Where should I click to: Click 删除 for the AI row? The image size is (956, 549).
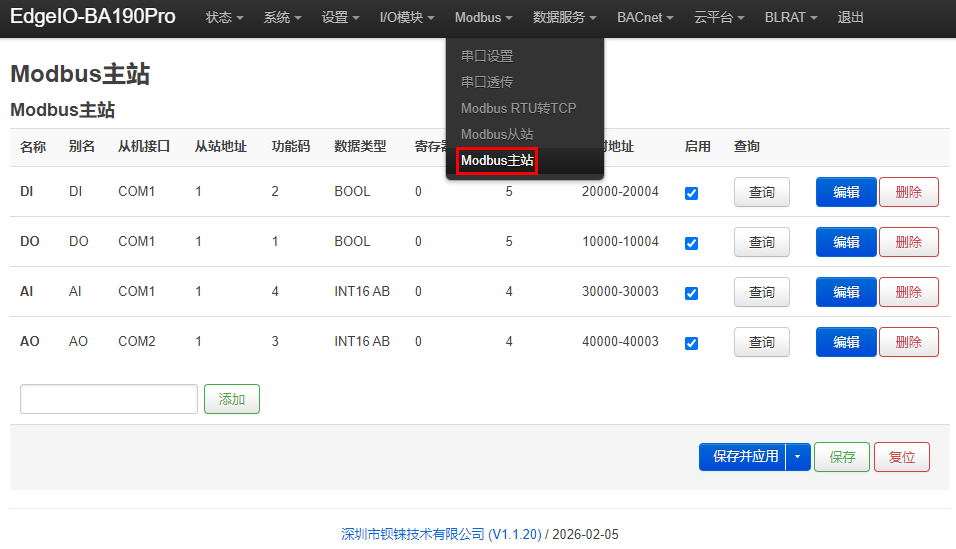coord(908,292)
